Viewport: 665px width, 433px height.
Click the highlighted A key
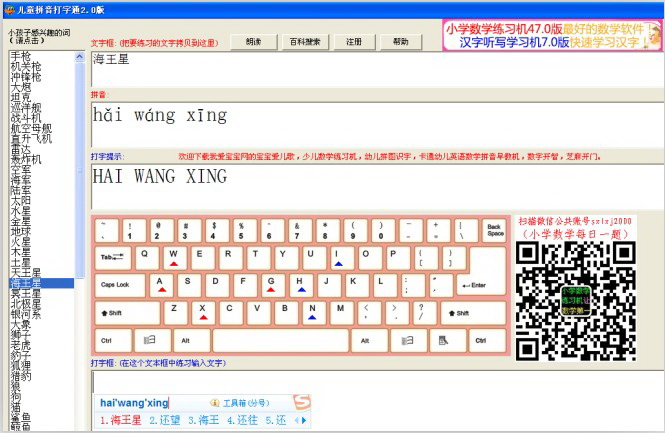point(161,285)
